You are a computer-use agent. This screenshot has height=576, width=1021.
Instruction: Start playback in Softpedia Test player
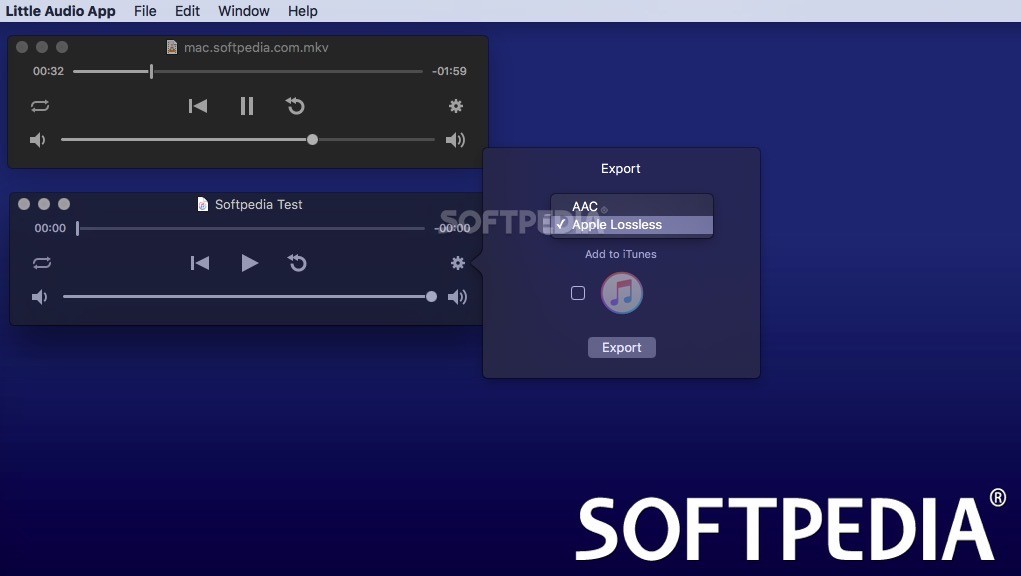click(x=249, y=263)
